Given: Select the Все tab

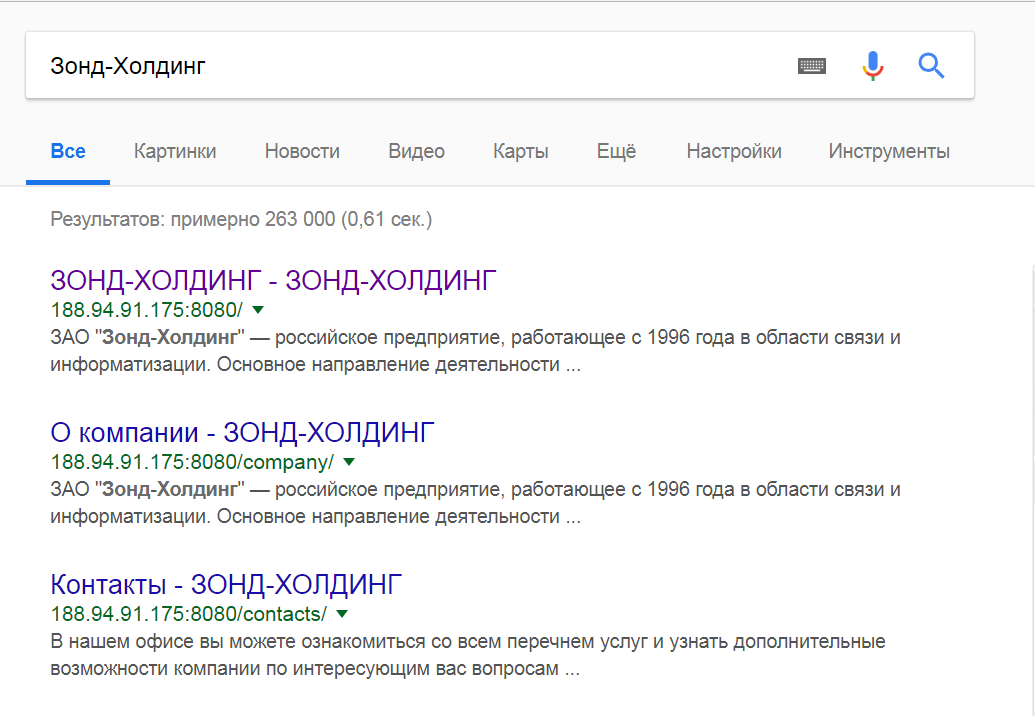Looking at the screenshot, I should (x=68, y=151).
